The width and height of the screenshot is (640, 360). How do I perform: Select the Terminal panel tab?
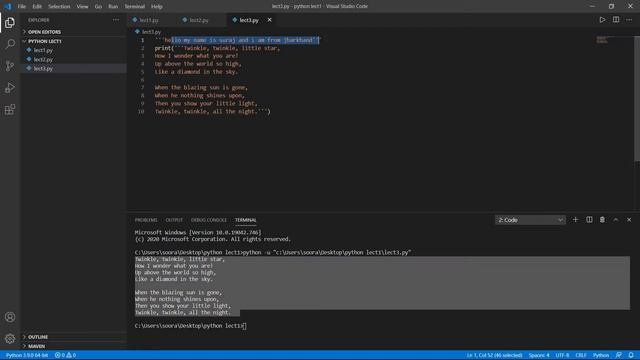(246, 220)
